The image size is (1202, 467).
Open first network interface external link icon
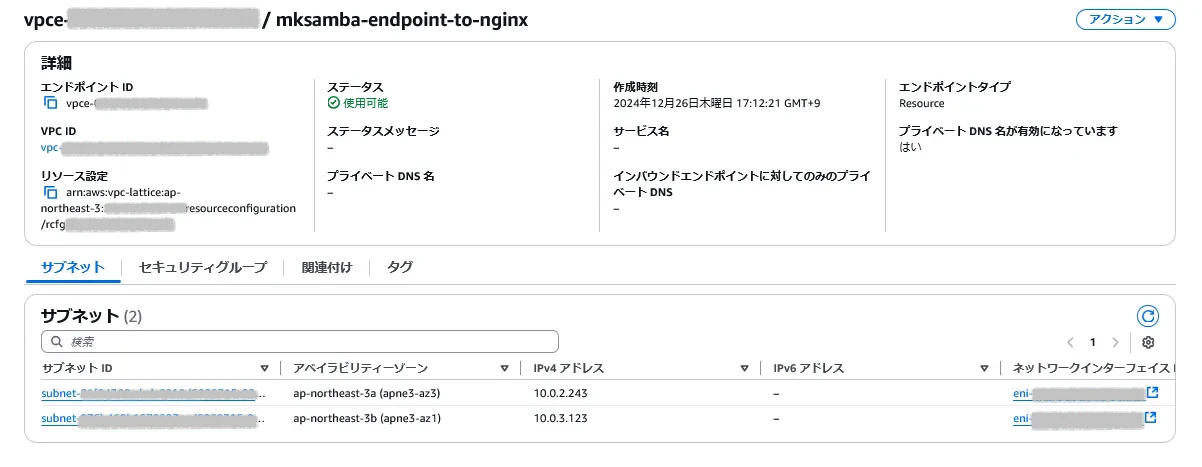[1152, 393]
